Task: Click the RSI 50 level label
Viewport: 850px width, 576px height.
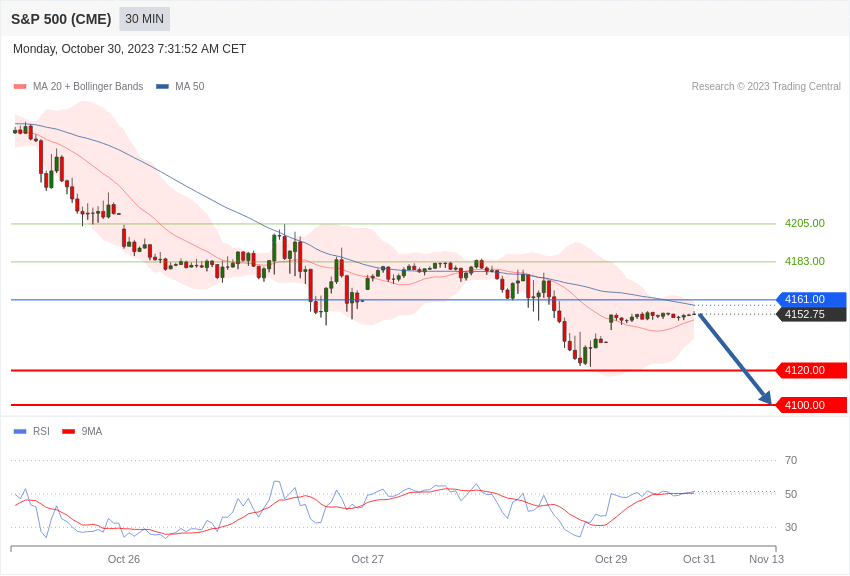Action: (x=791, y=494)
